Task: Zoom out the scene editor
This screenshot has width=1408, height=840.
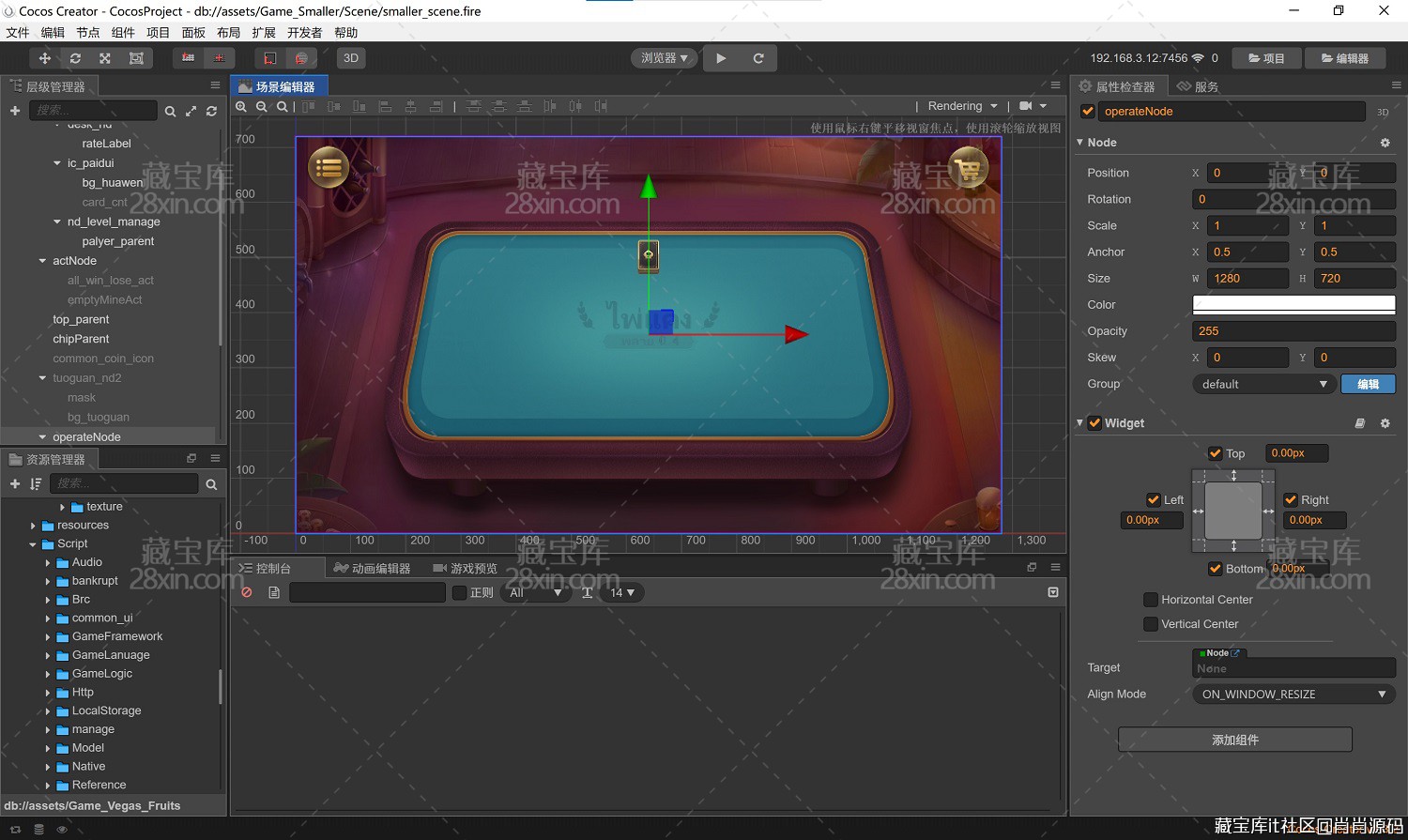Action: (x=262, y=107)
